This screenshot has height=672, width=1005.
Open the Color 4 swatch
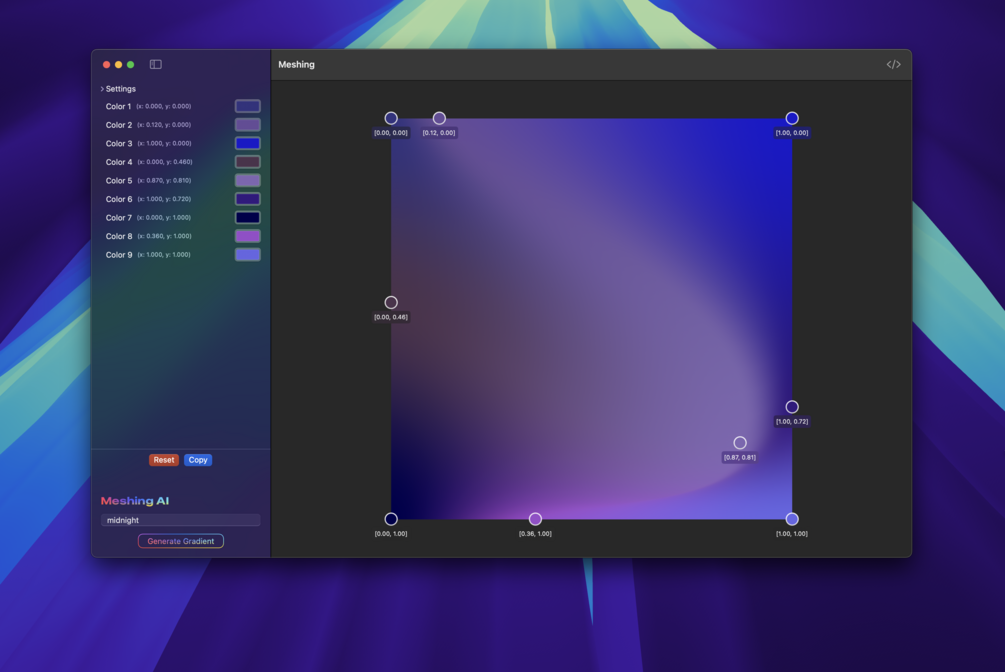click(x=247, y=162)
